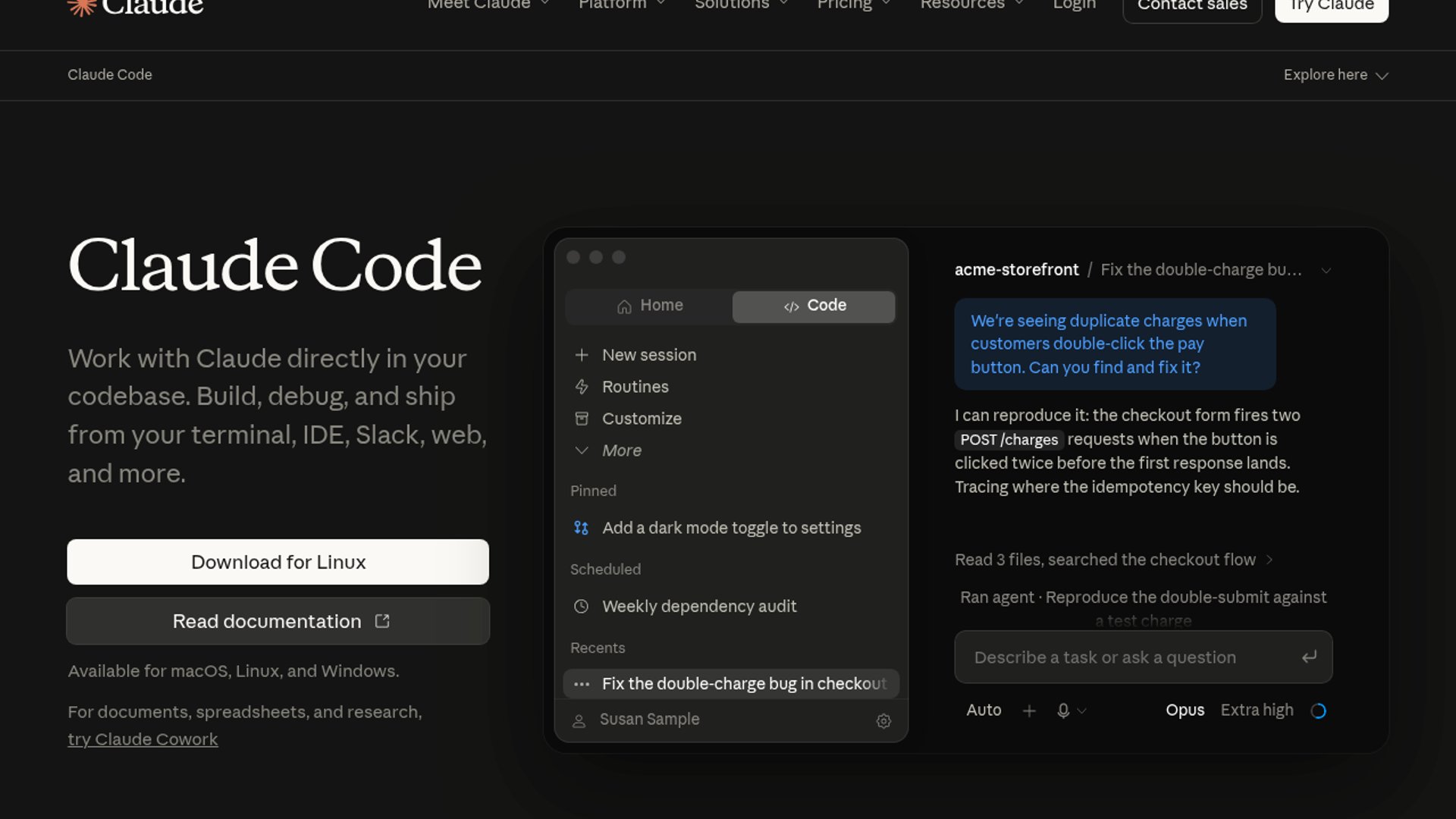Click the plus icon beside New session
This screenshot has height=819, width=1456.
click(x=582, y=355)
